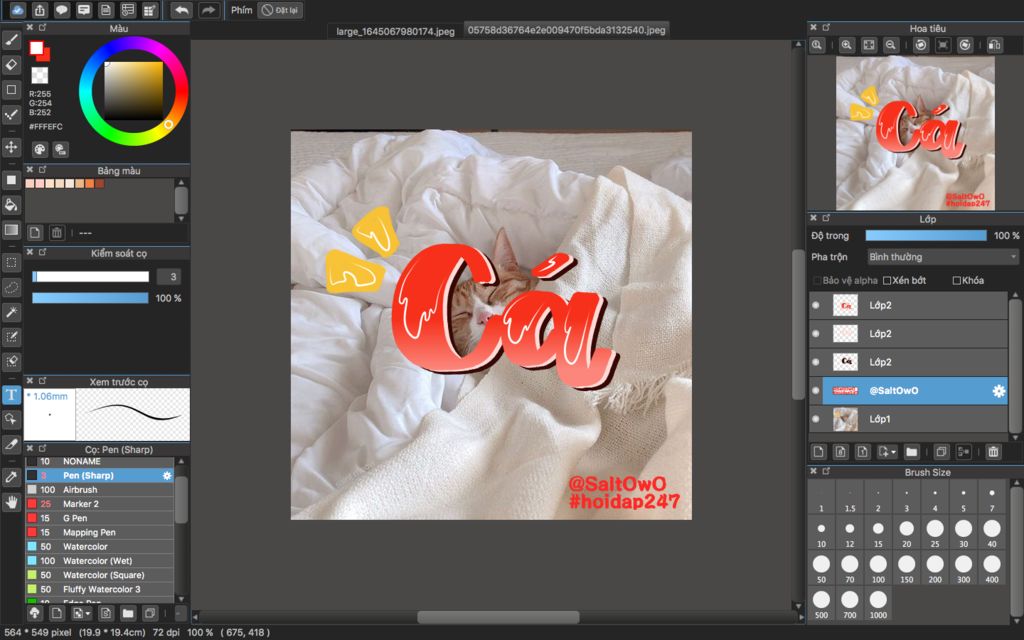The width and height of the screenshot is (1024, 640).
Task: Click Navigator fit-to-window icon
Action: (869, 44)
